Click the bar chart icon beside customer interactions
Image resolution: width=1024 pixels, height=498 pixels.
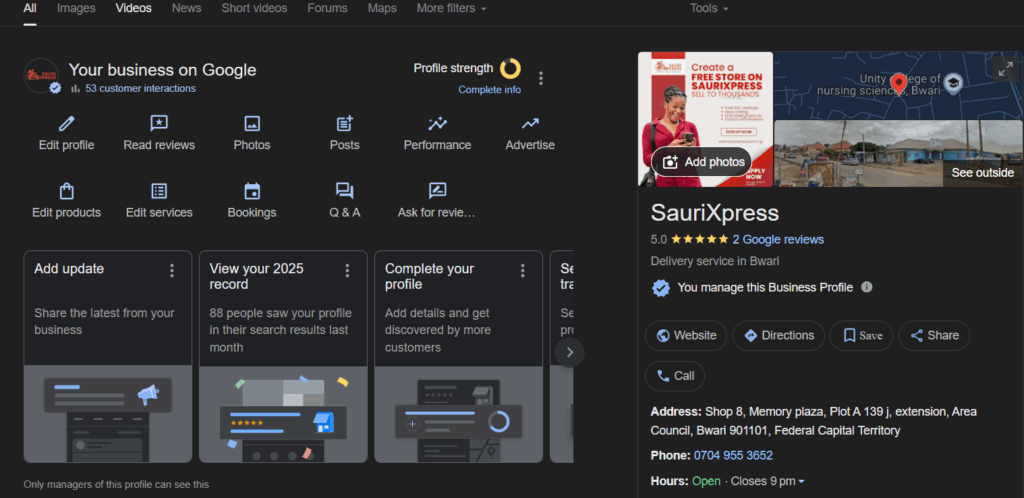(x=75, y=88)
